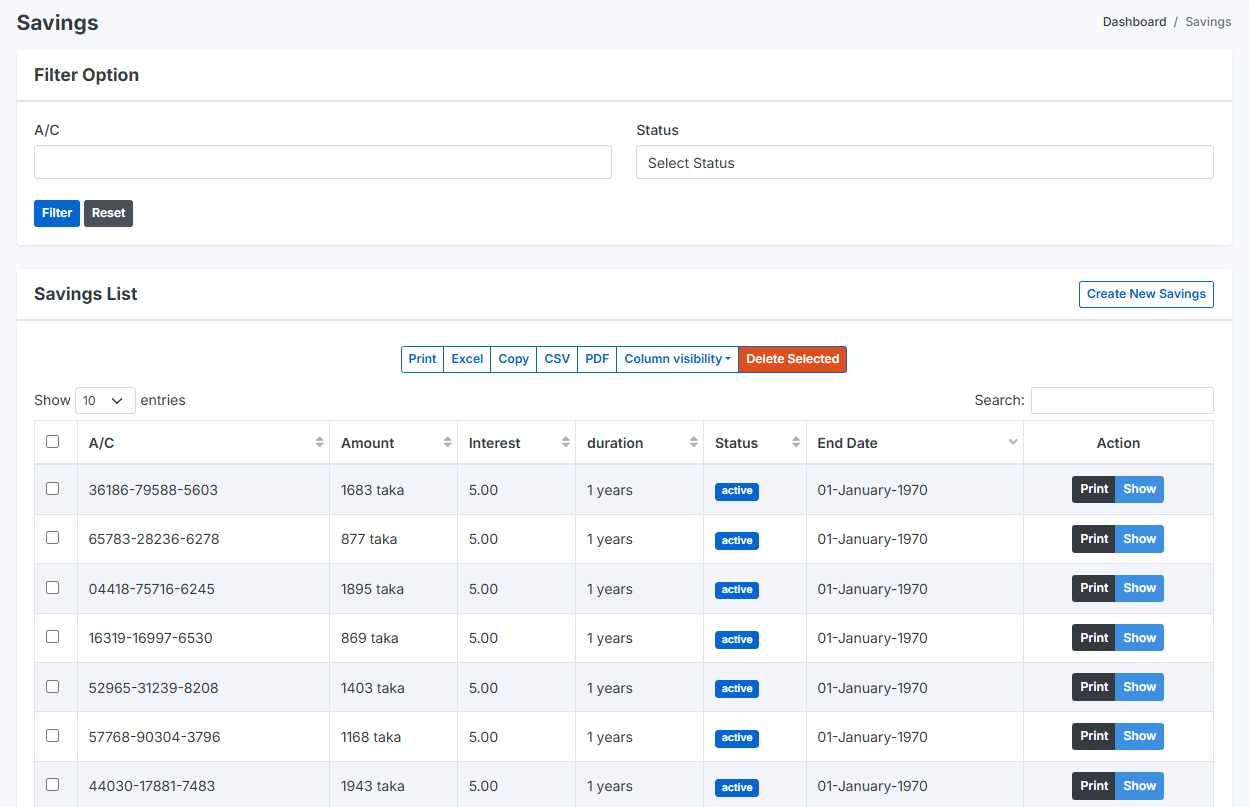The image size is (1249, 807).
Task: Export the table as PDF
Action: (597, 359)
